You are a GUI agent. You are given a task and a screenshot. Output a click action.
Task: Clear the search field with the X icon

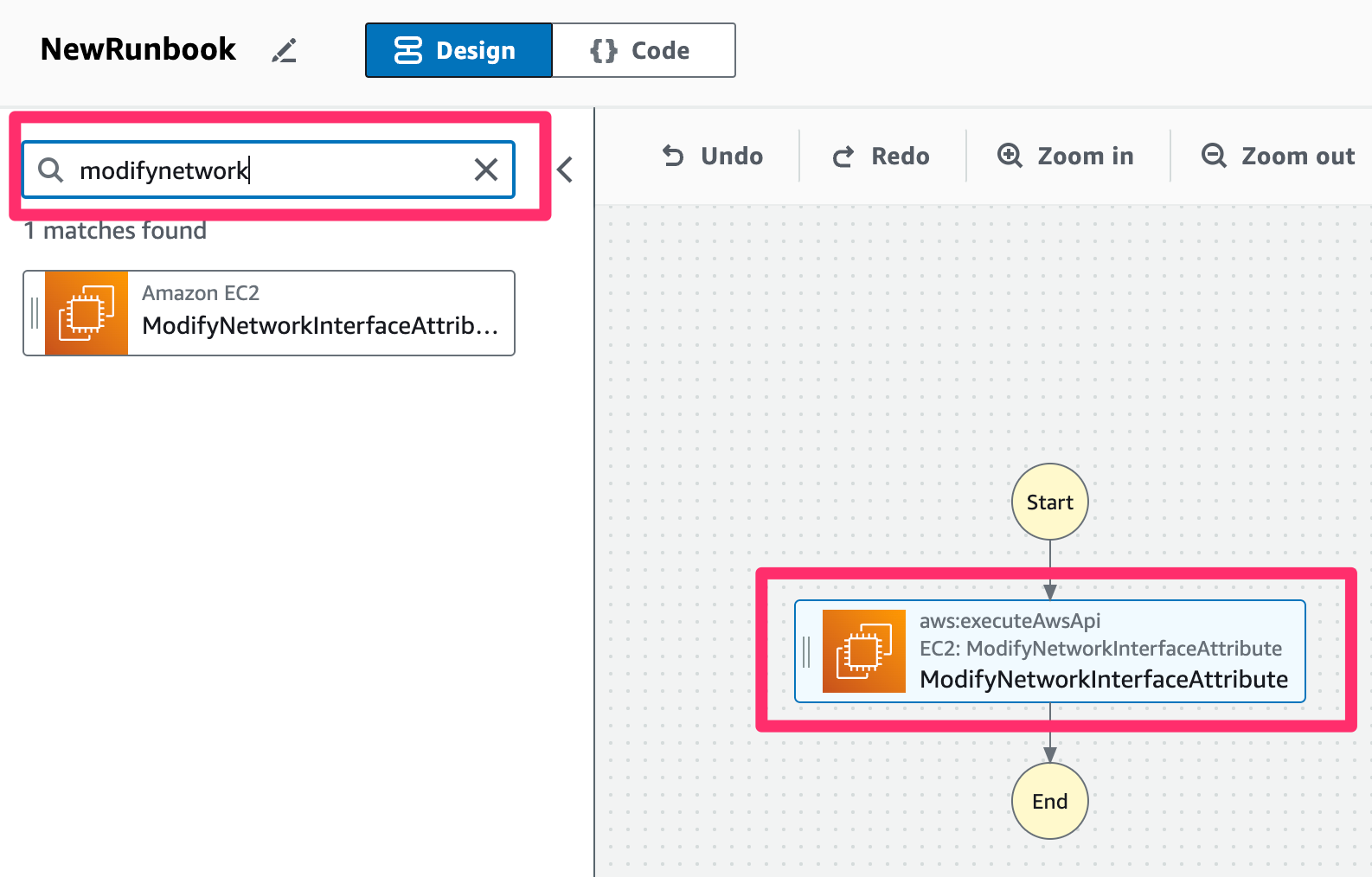486,170
